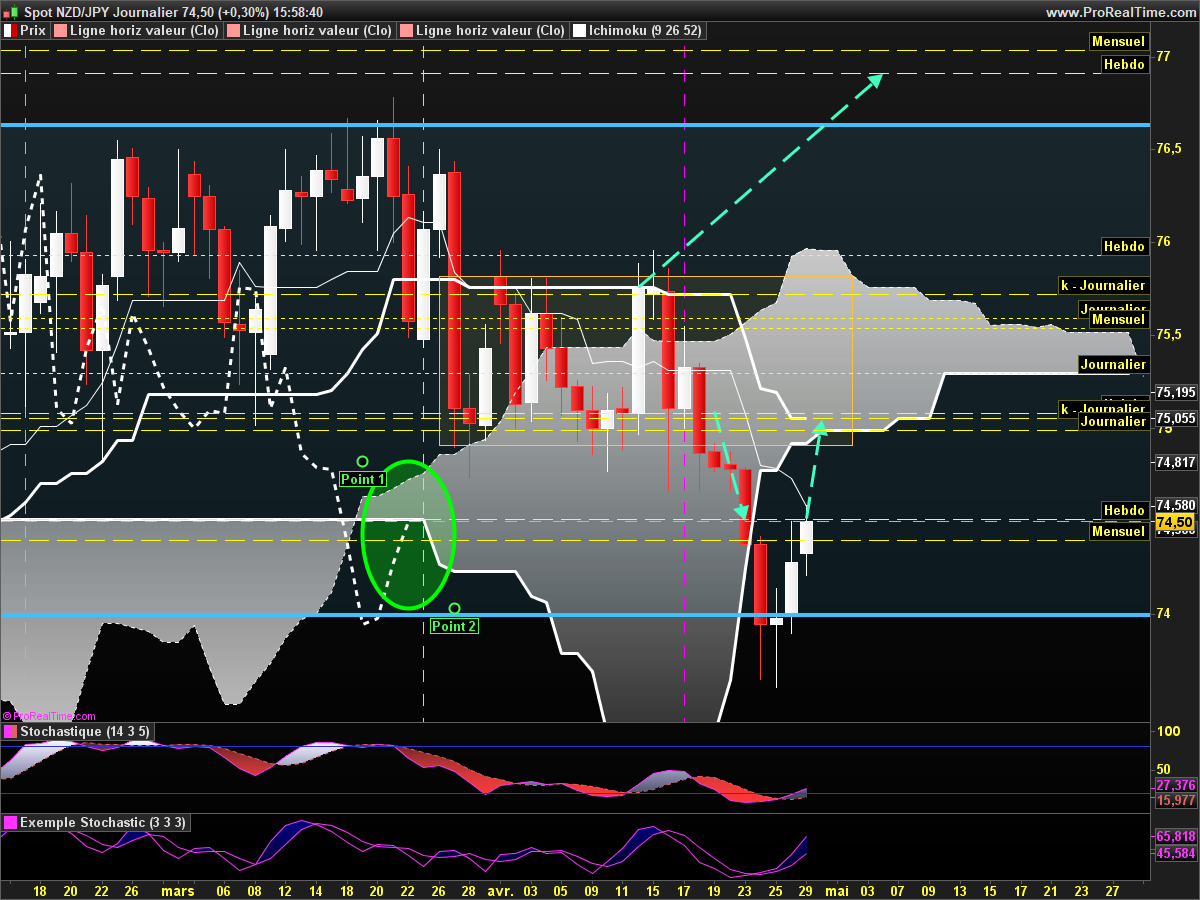The height and width of the screenshot is (900, 1200).
Task: Click the Journalier label just above the 75,195 value
Action: (1112, 365)
